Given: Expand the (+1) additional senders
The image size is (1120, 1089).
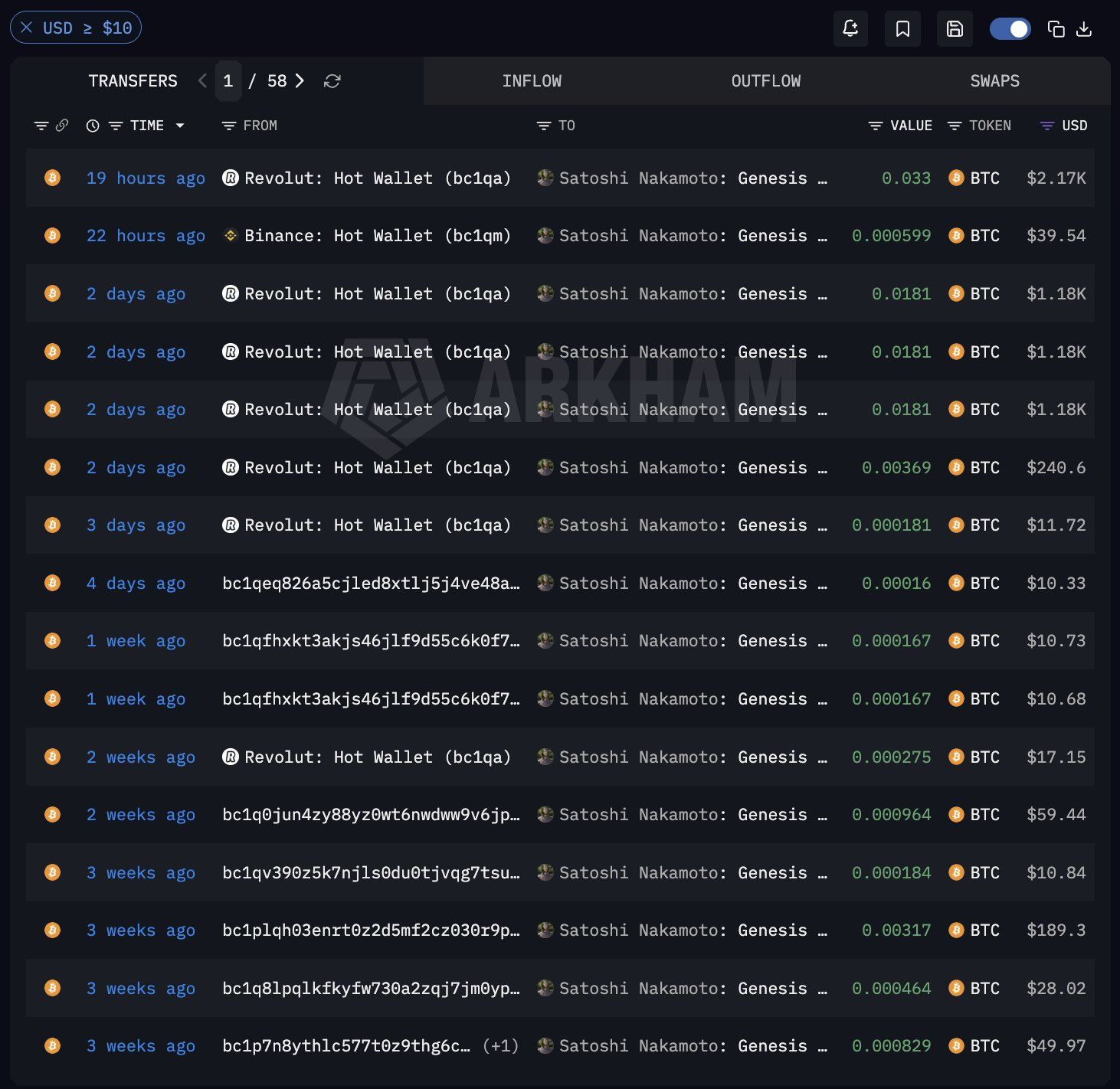Looking at the screenshot, I should [500, 1046].
